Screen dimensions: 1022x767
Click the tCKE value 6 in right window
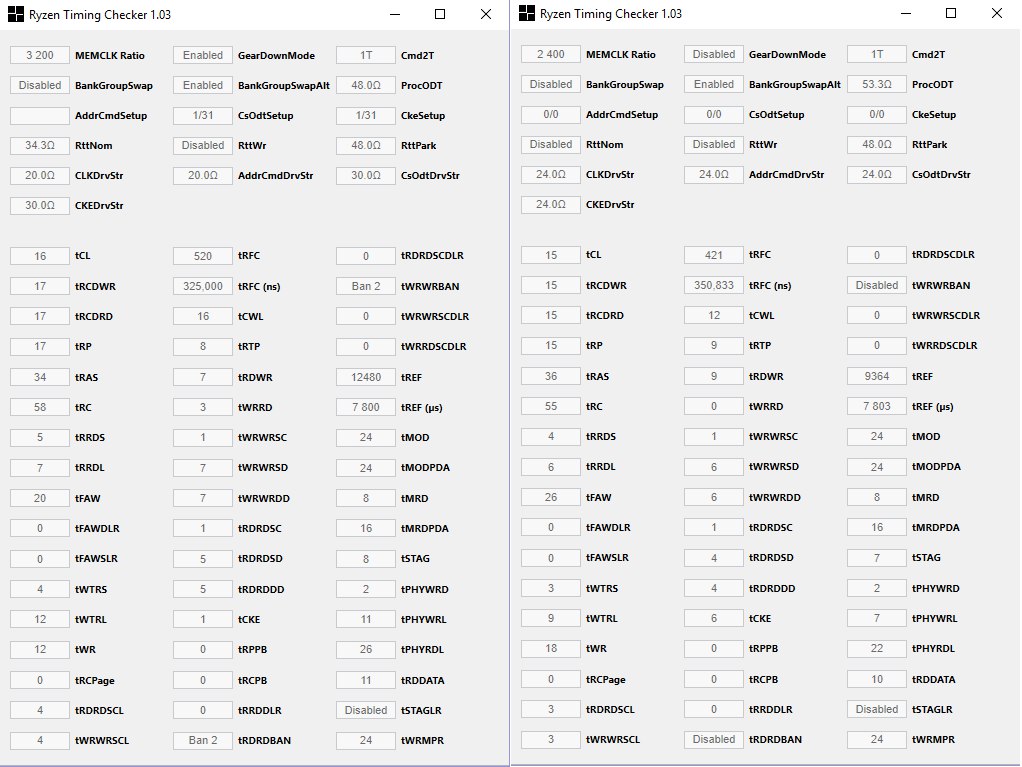pos(714,618)
